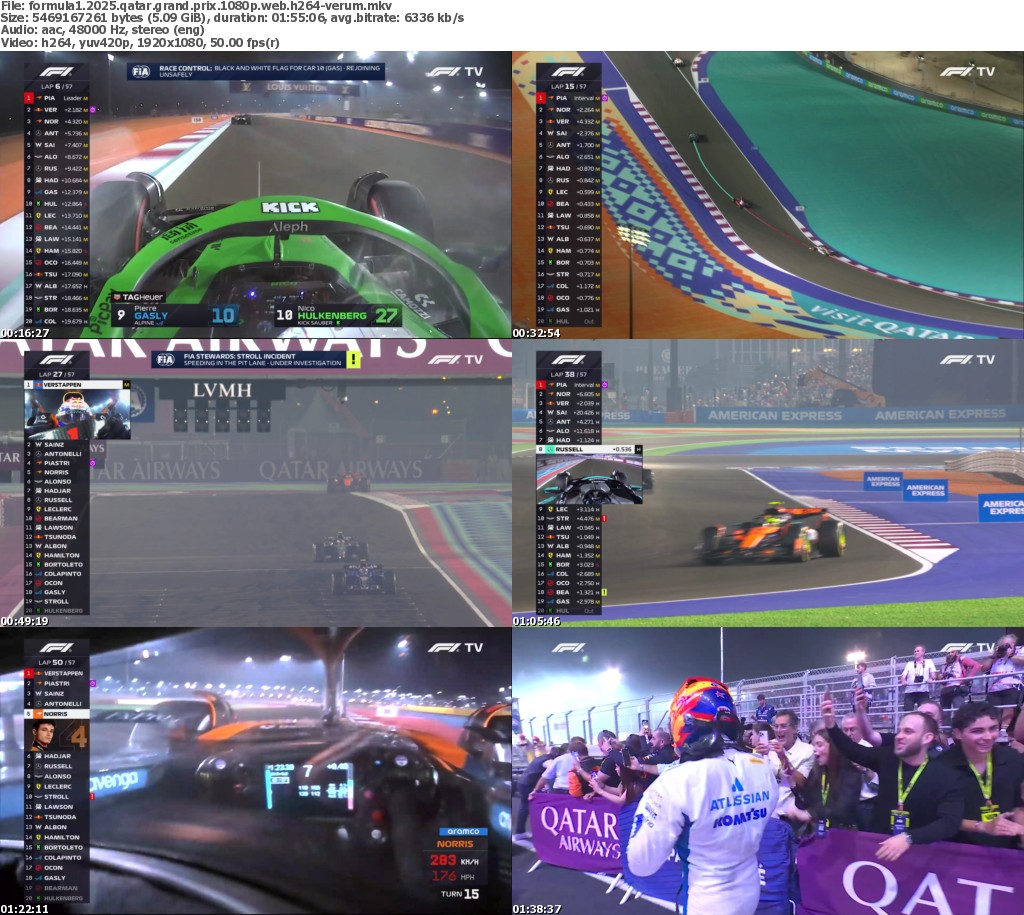Image resolution: width=1024 pixels, height=915 pixels.
Task: Click the FIA logo on the Race Control banner
Action: (x=142, y=72)
